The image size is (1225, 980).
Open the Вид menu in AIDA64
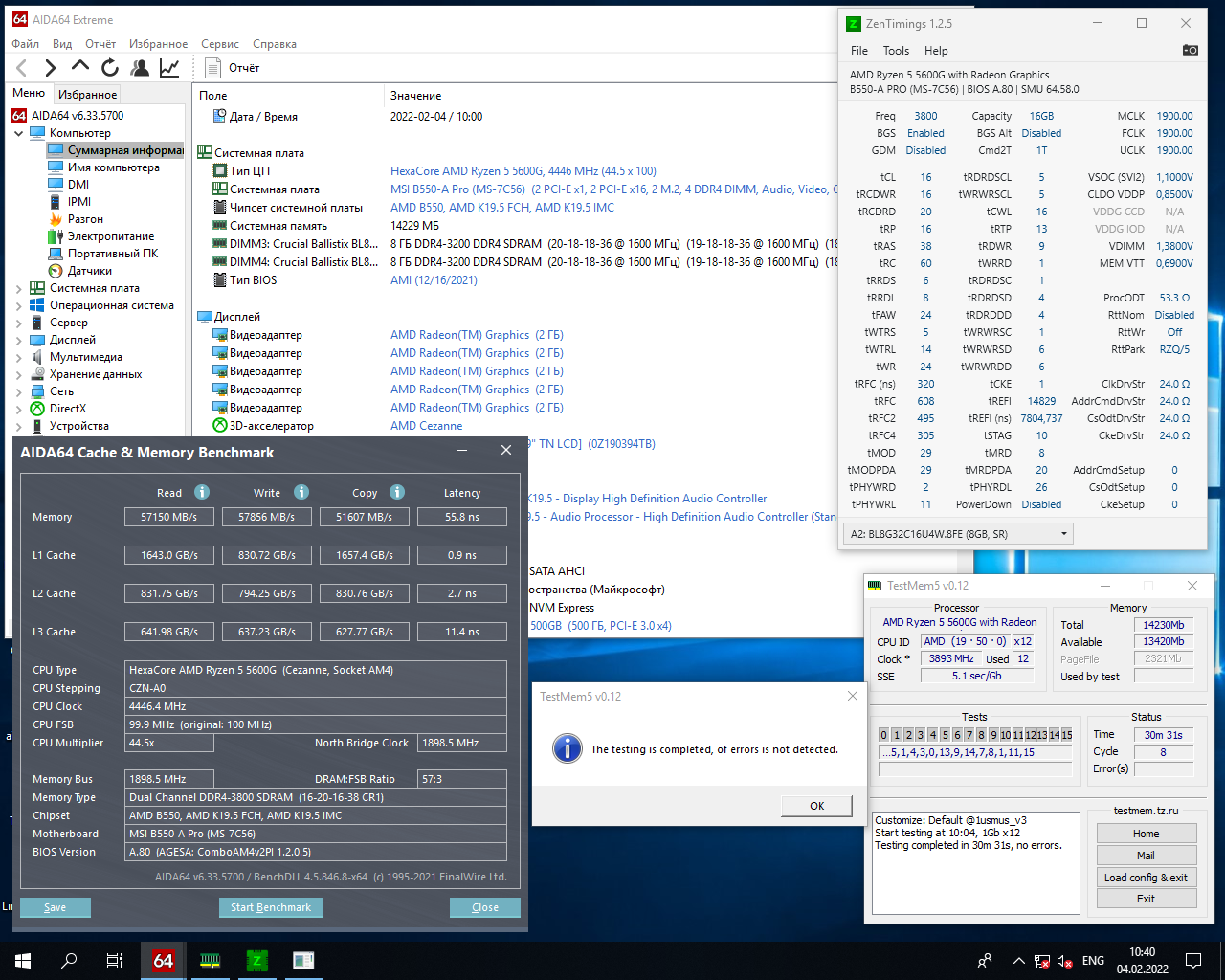(x=62, y=44)
